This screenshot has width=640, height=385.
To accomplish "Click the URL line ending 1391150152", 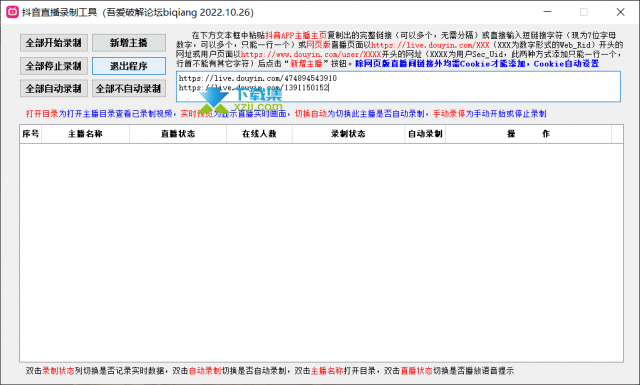I will (253, 88).
